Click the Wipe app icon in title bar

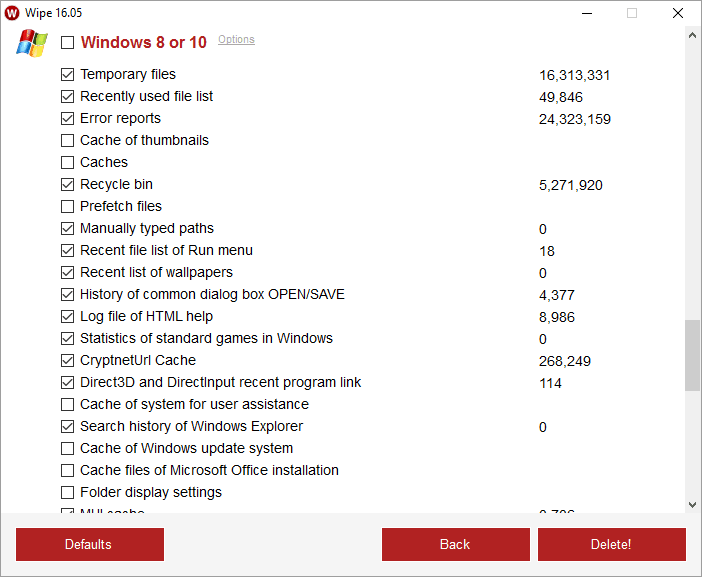coord(12,13)
